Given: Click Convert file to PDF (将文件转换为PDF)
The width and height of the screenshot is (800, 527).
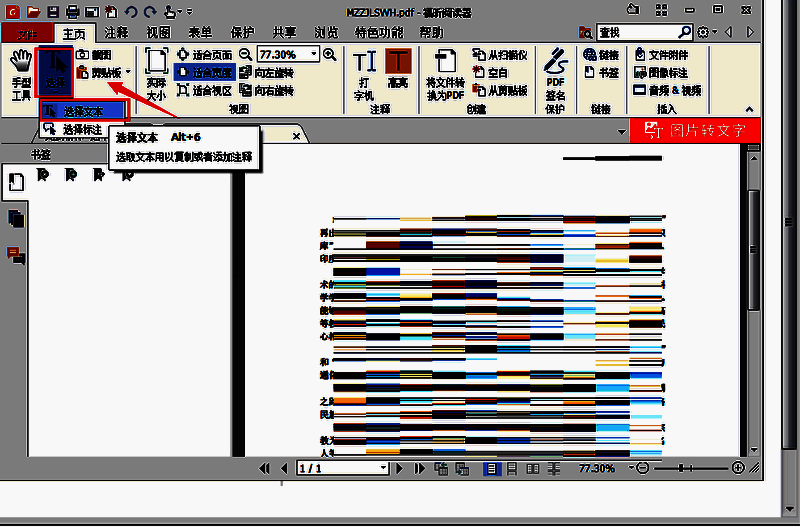Looking at the screenshot, I should [445, 75].
